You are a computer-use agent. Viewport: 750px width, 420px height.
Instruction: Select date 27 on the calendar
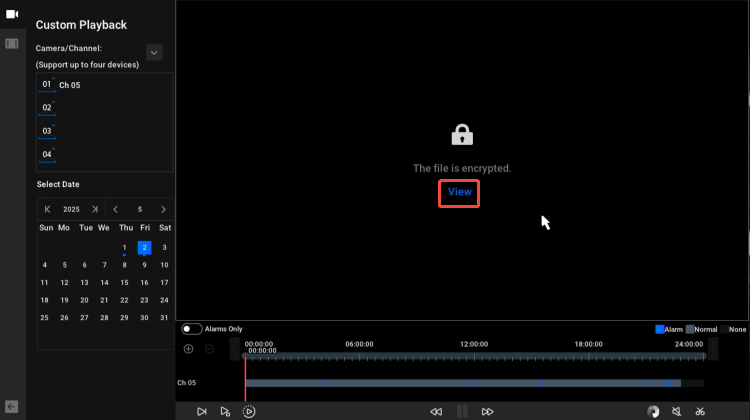[x=84, y=318]
